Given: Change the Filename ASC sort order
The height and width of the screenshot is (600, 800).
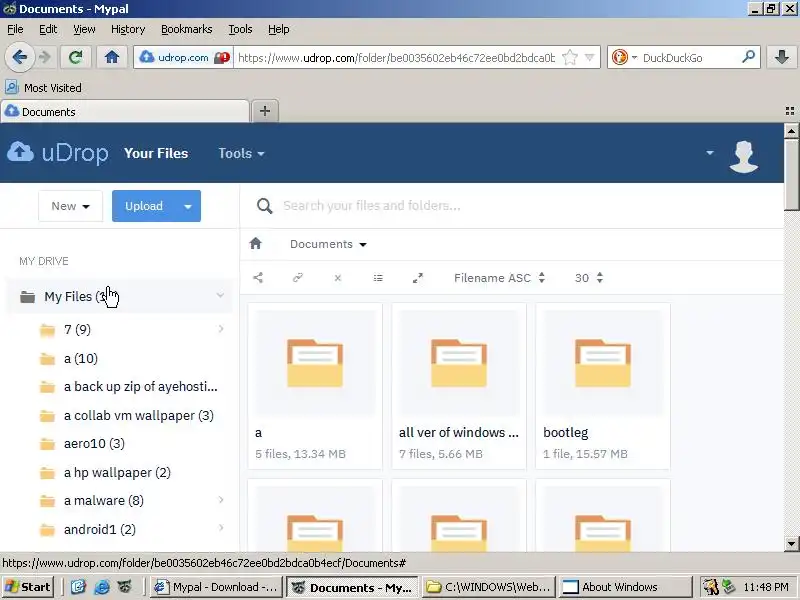Looking at the screenshot, I should [499, 278].
